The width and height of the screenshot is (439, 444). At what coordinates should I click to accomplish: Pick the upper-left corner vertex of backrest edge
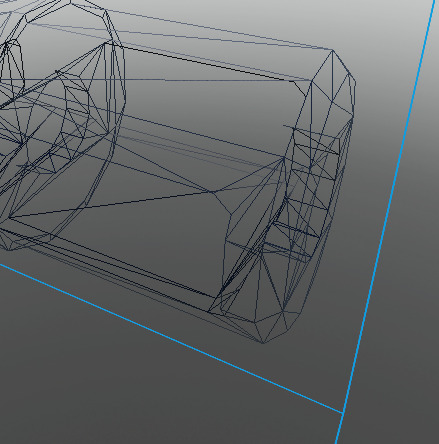[107, 42]
